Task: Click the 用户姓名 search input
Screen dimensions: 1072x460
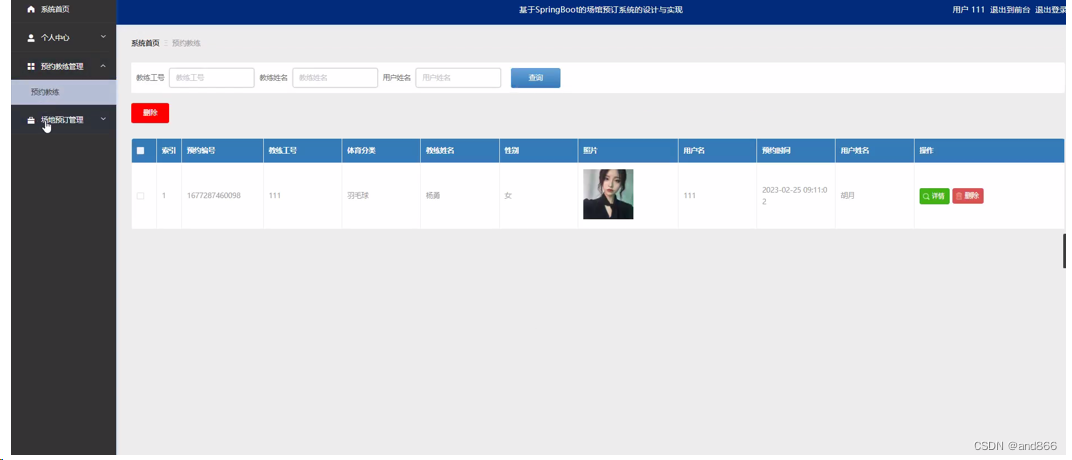Action: tap(458, 78)
